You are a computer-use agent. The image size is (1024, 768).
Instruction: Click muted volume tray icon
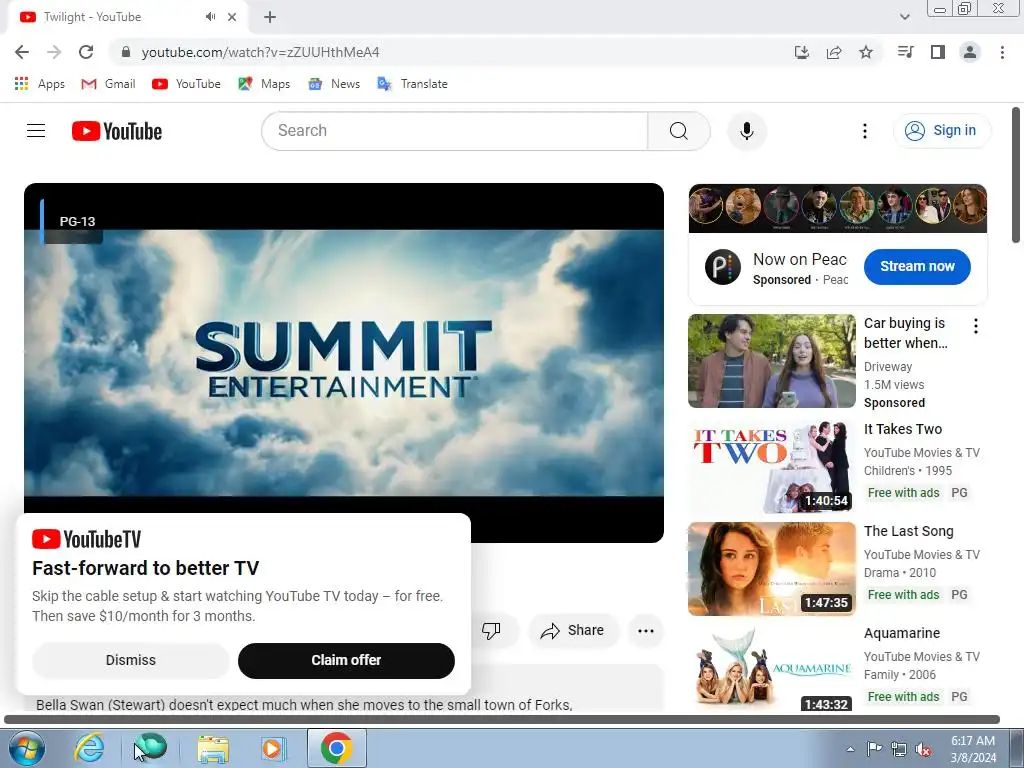click(x=923, y=749)
